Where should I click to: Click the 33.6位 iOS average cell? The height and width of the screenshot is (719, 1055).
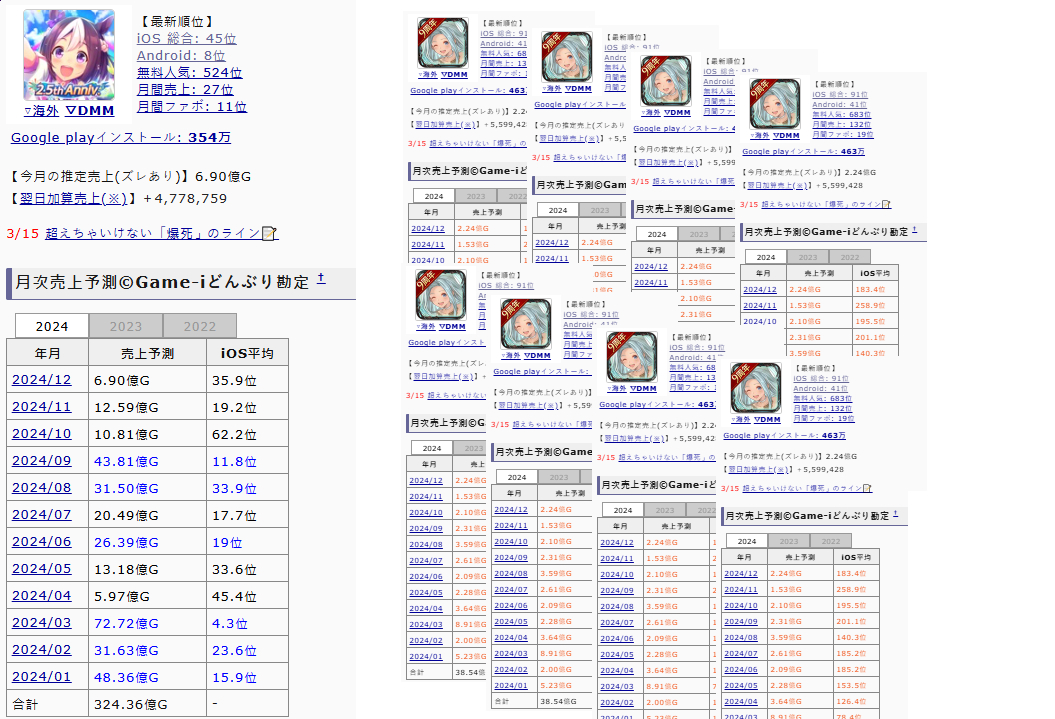coord(248,568)
